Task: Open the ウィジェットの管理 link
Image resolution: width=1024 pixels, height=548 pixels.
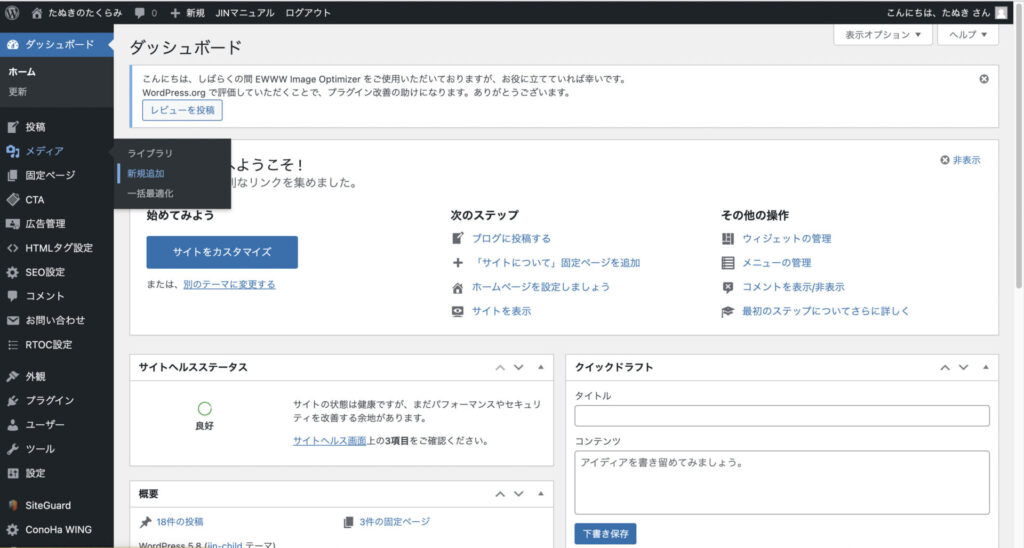Action: 786,238
